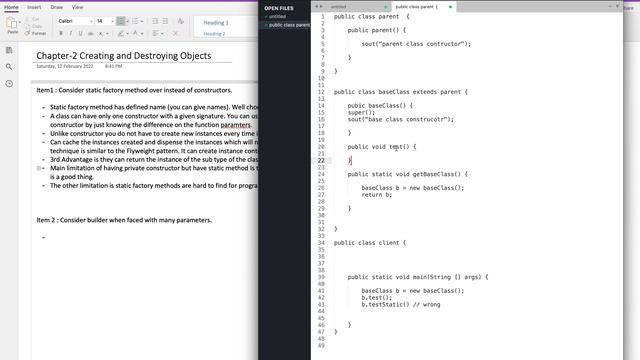
Task: Close the untitled editor tab
Action: pyautogui.click(x=386, y=7)
